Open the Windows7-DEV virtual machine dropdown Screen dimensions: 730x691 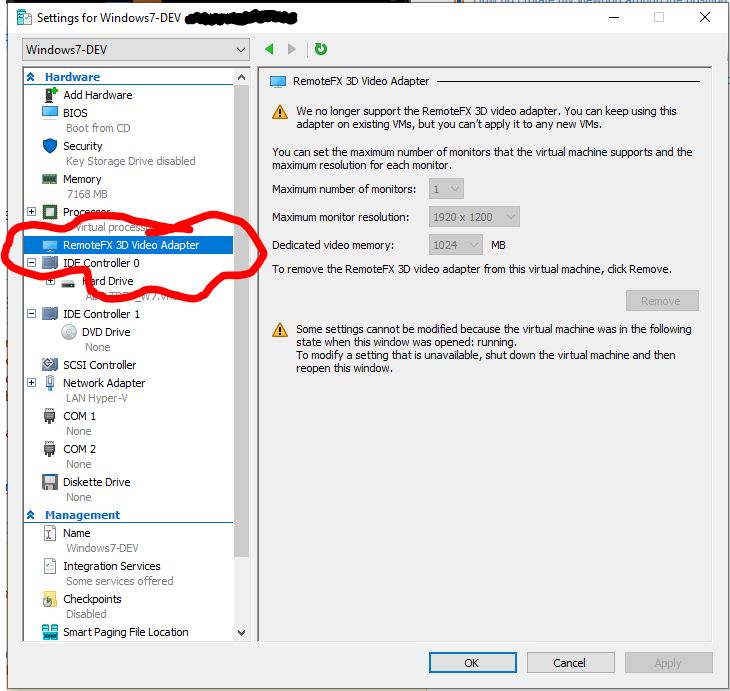click(x=136, y=49)
